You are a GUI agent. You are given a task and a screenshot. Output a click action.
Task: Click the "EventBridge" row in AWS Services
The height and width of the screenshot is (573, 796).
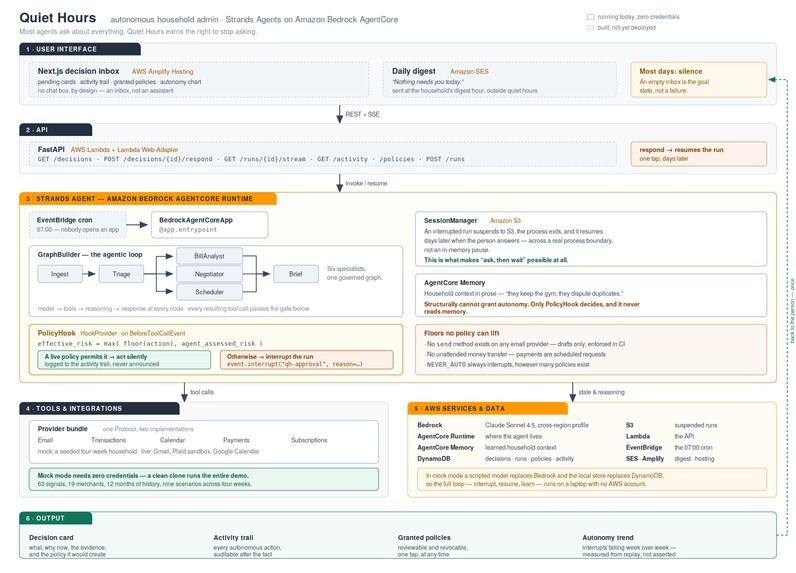coord(644,447)
